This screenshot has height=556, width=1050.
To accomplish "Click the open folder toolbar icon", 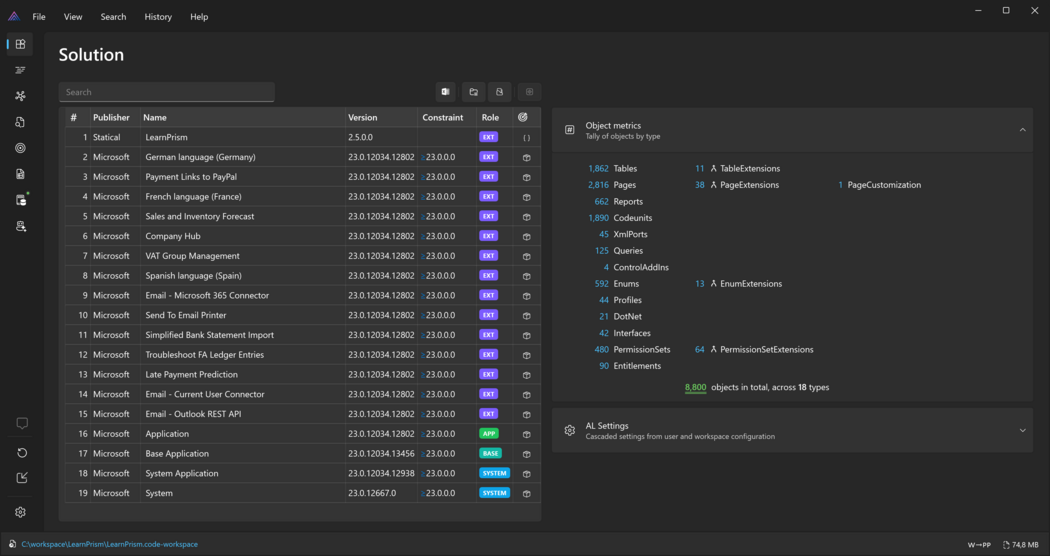I will 473,92.
